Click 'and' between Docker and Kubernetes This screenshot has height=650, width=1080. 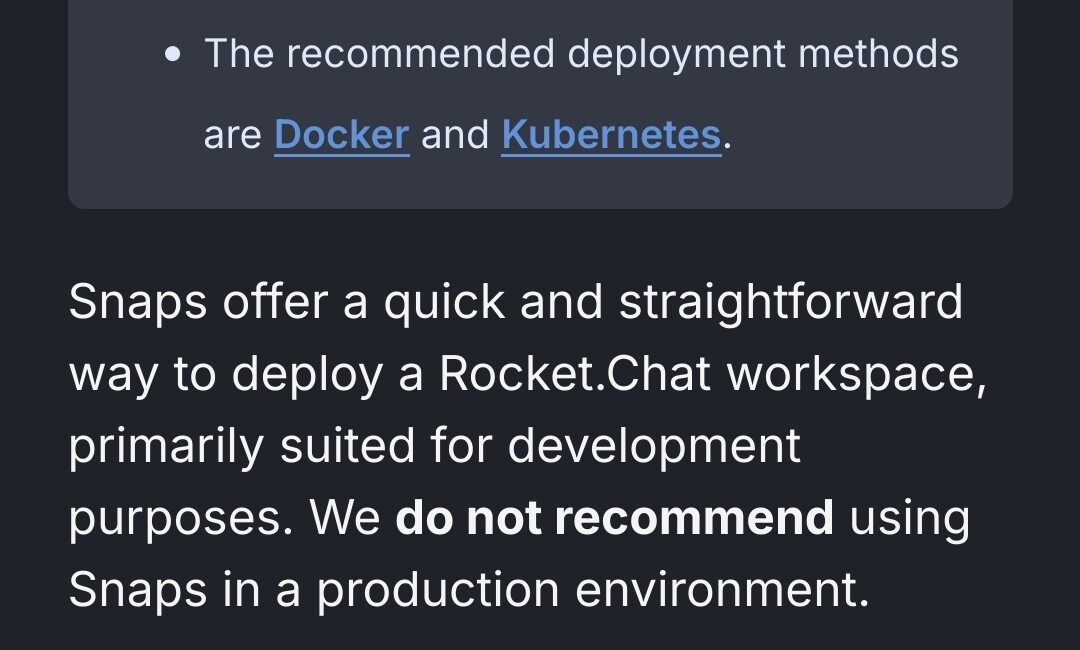pyautogui.click(x=455, y=134)
